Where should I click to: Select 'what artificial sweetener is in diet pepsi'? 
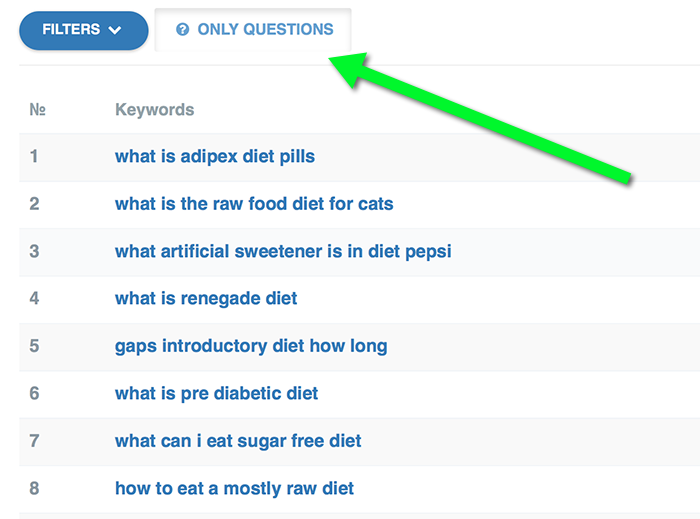click(283, 251)
